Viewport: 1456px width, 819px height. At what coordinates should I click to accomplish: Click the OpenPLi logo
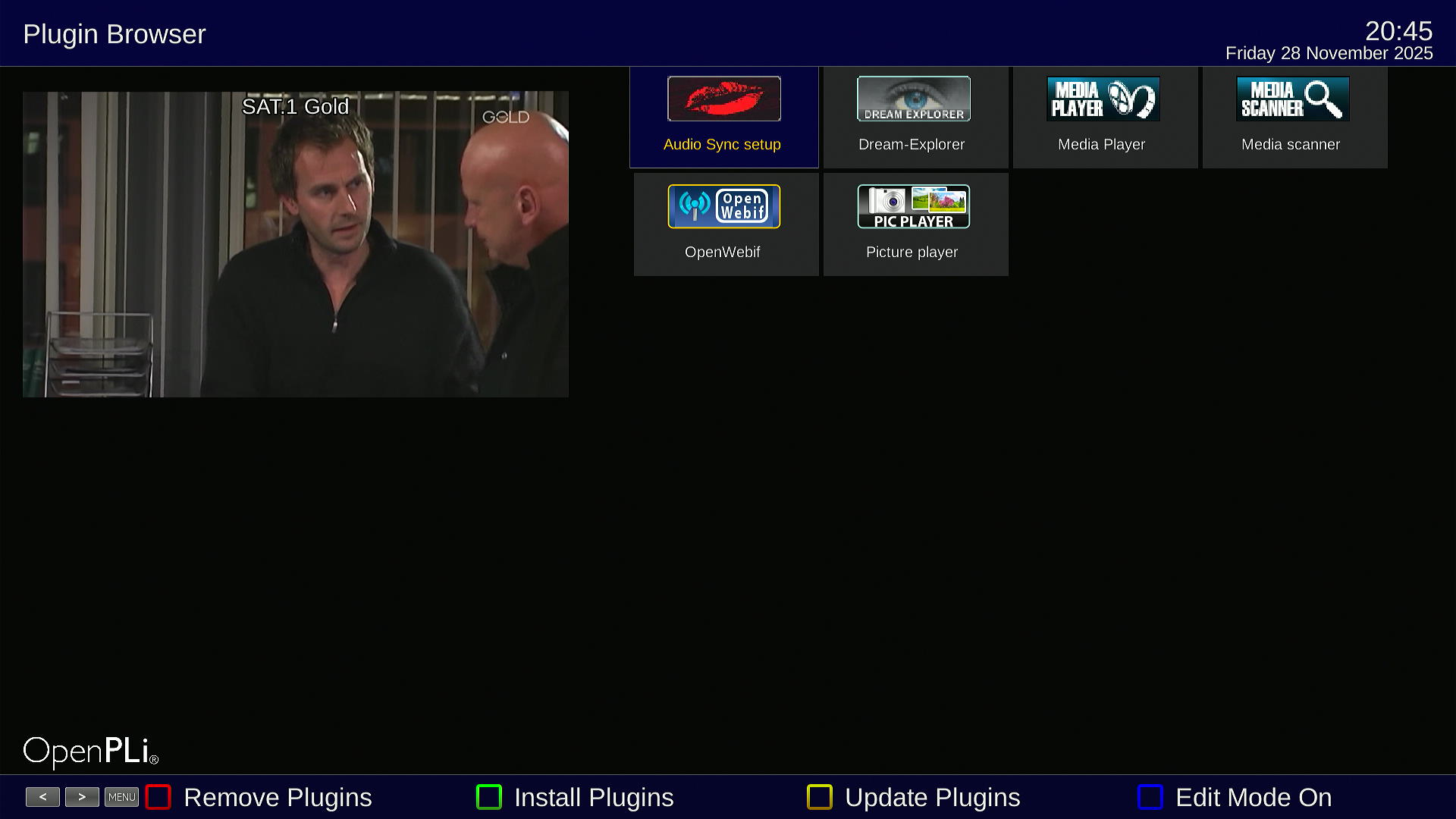(x=91, y=751)
